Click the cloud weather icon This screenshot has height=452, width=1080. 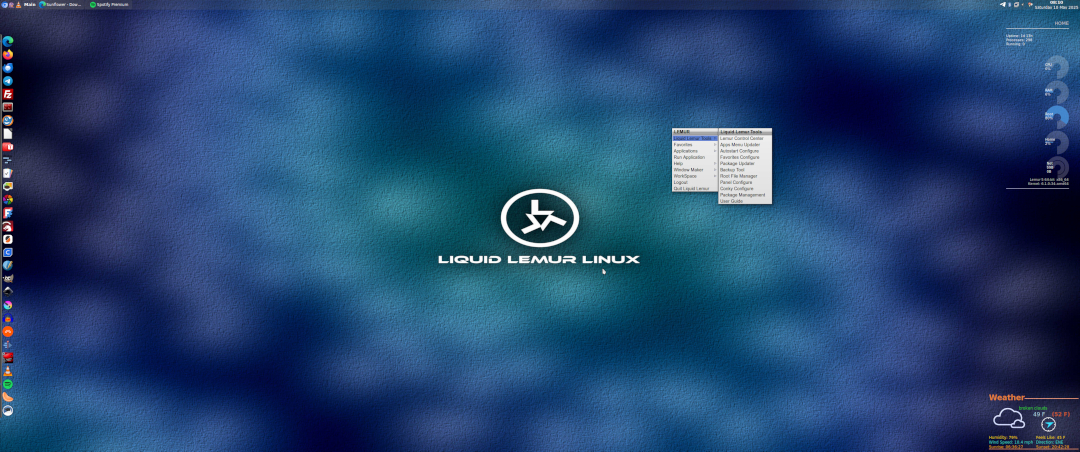tap(1009, 418)
